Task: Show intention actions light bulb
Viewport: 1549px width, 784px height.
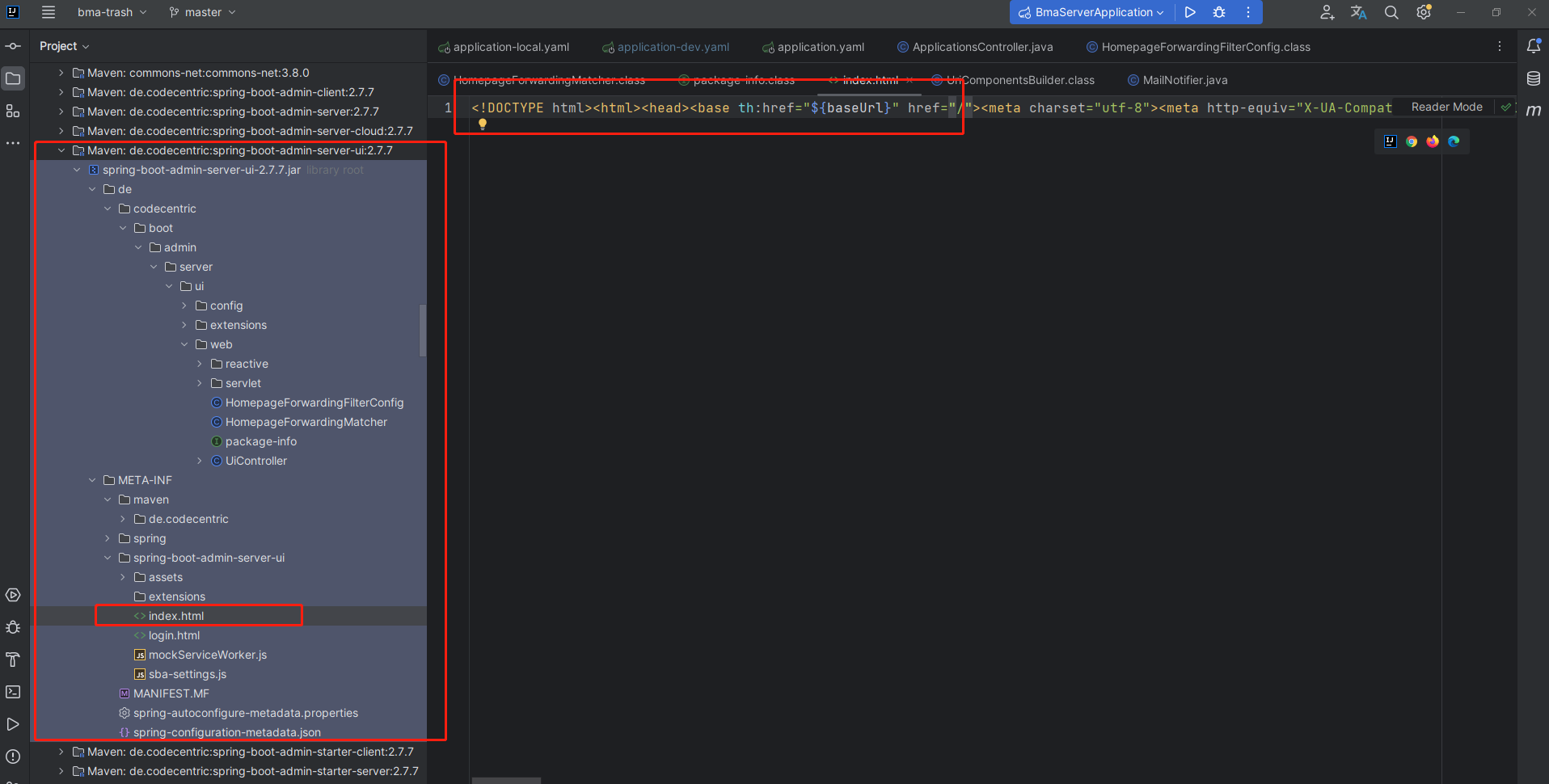Action: (483, 124)
